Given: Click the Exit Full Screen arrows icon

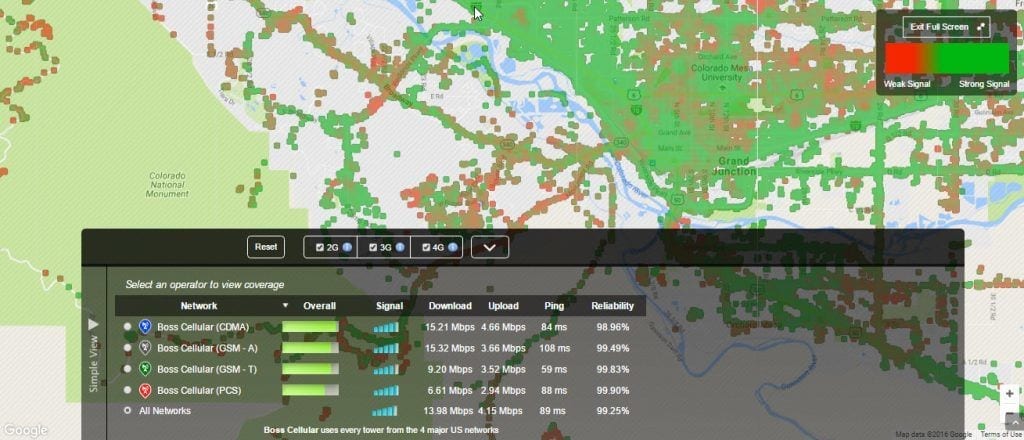Looking at the screenshot, I should 980,27.
